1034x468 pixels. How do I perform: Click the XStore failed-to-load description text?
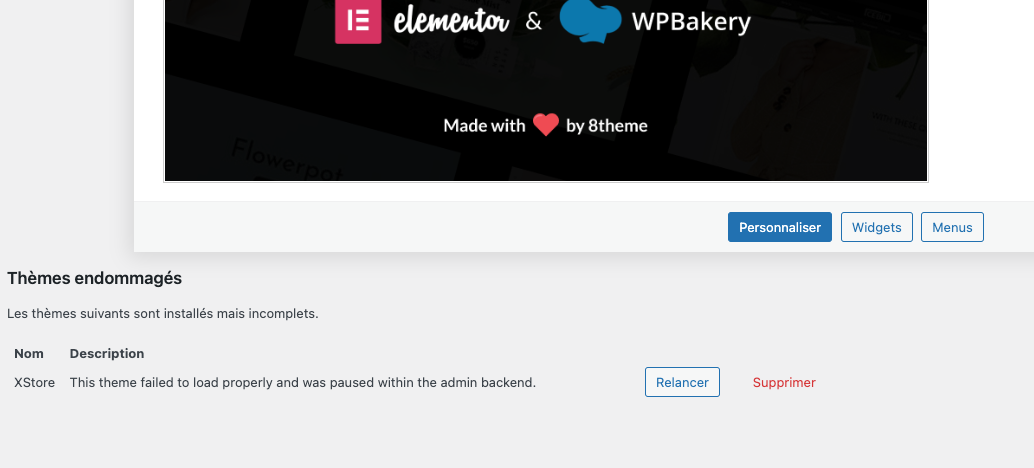click(302, 382)
